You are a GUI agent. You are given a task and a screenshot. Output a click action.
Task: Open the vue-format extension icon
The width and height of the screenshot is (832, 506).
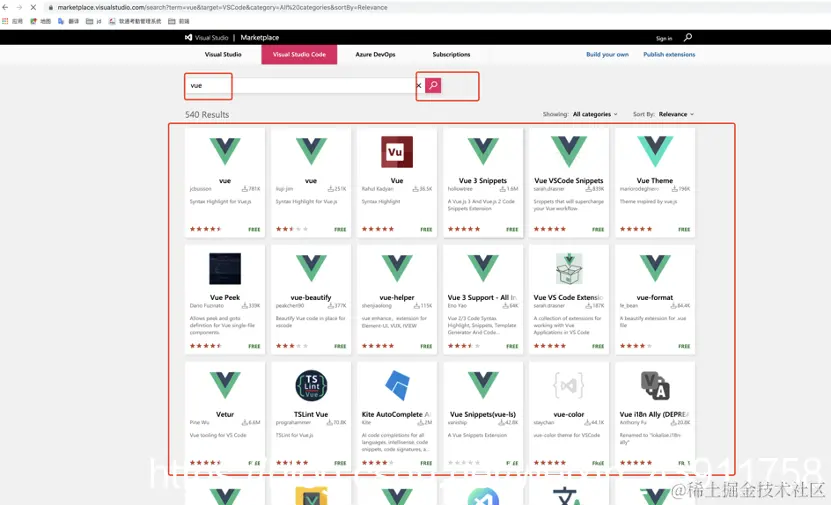coord(655,268)
